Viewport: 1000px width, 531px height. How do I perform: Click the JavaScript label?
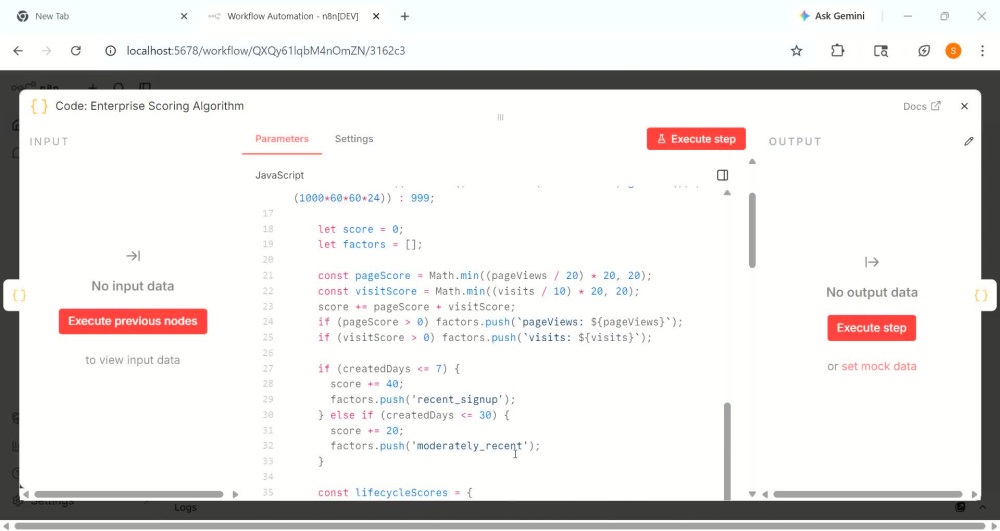279,175
